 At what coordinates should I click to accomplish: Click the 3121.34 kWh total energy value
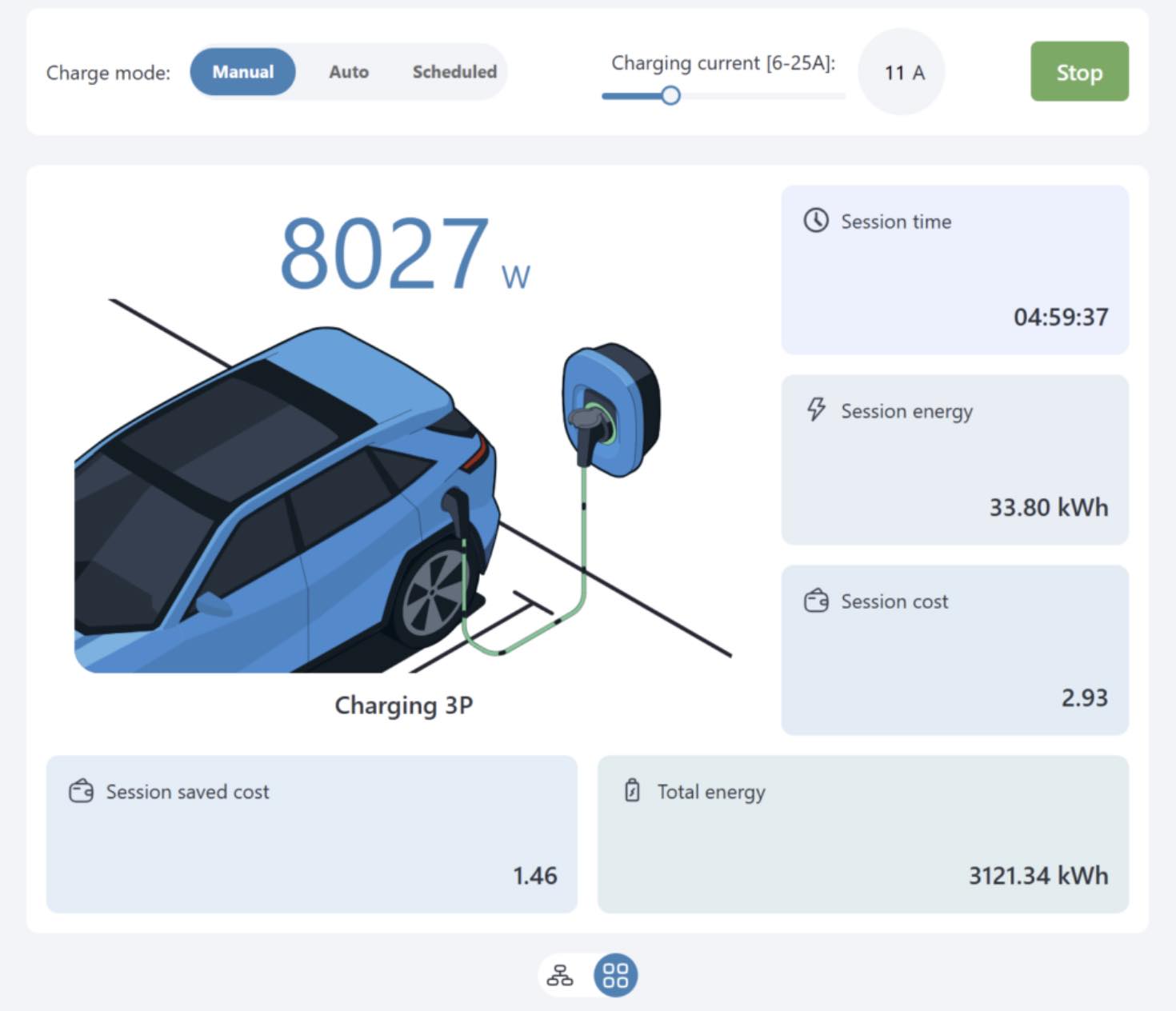click(x=1037, y=875)
